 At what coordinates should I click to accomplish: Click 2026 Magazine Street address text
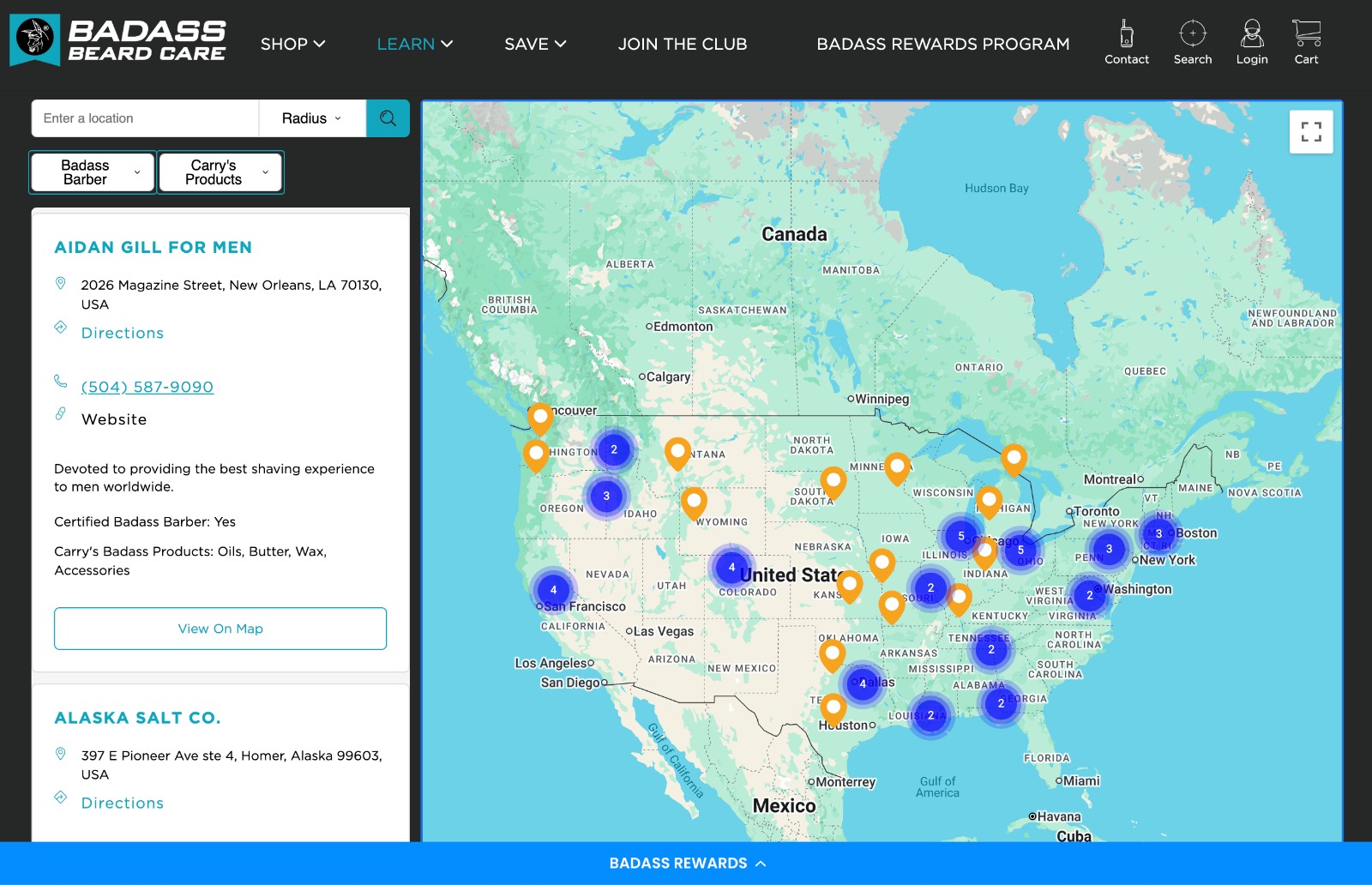pos(232,294)
